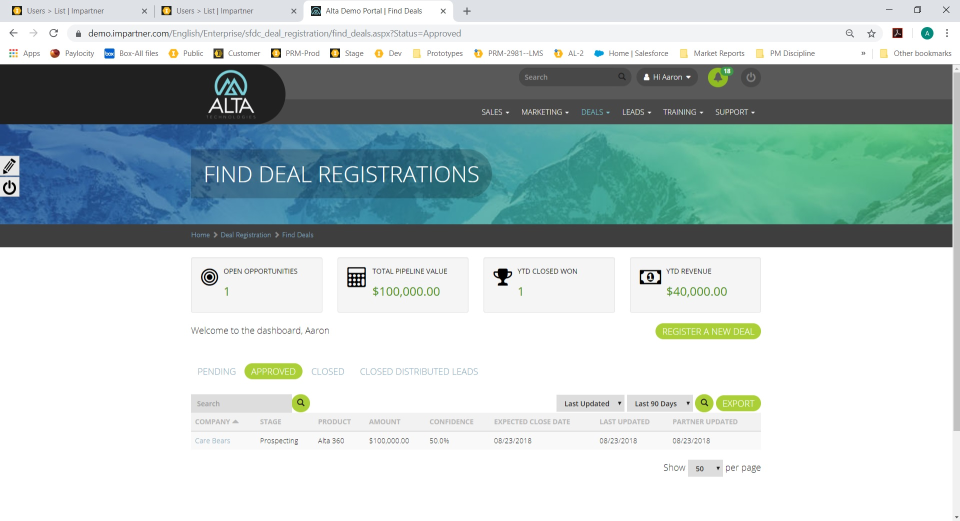Expand the Hi Aaron user dropdown
Screen dimensions: 960x521
(x=667, y=77)
